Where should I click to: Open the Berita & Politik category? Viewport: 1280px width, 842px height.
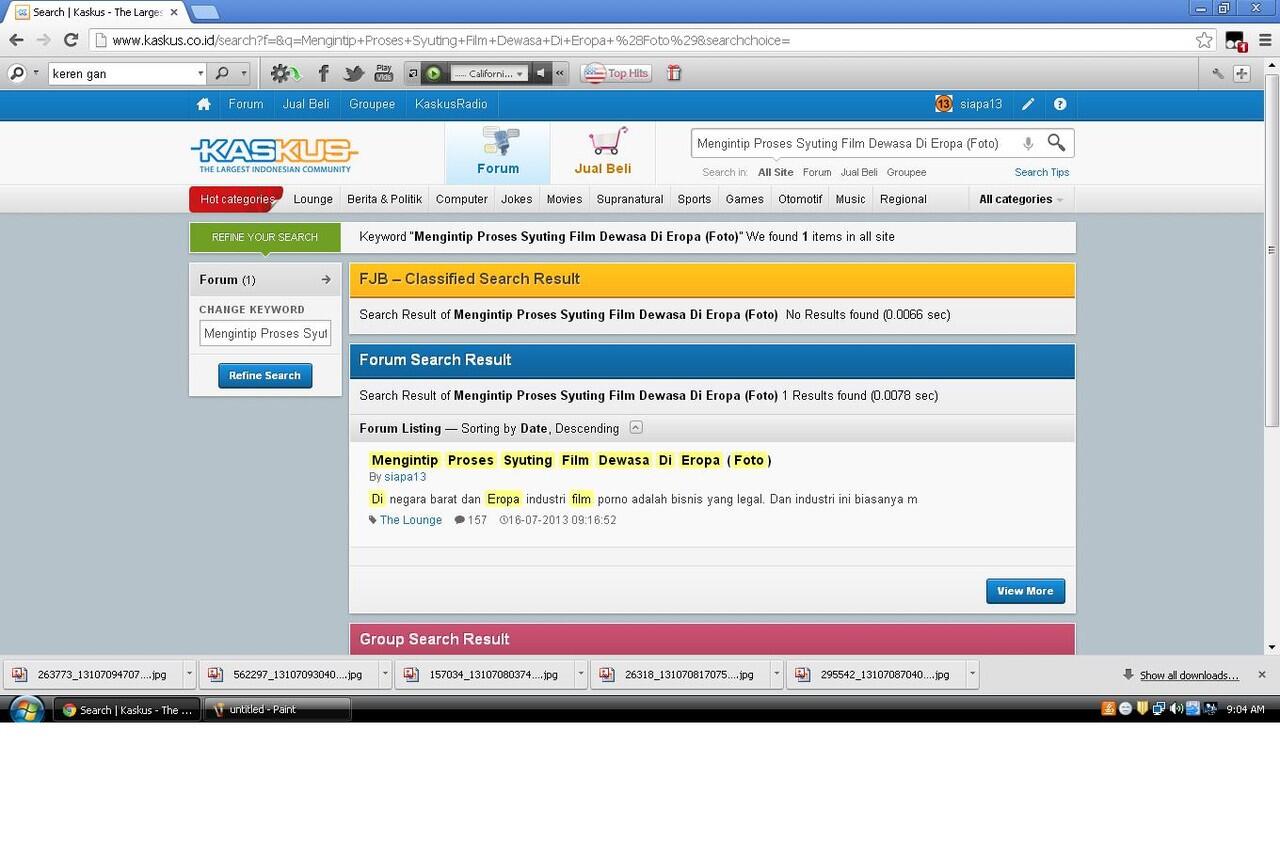click(x=385, y=199)
